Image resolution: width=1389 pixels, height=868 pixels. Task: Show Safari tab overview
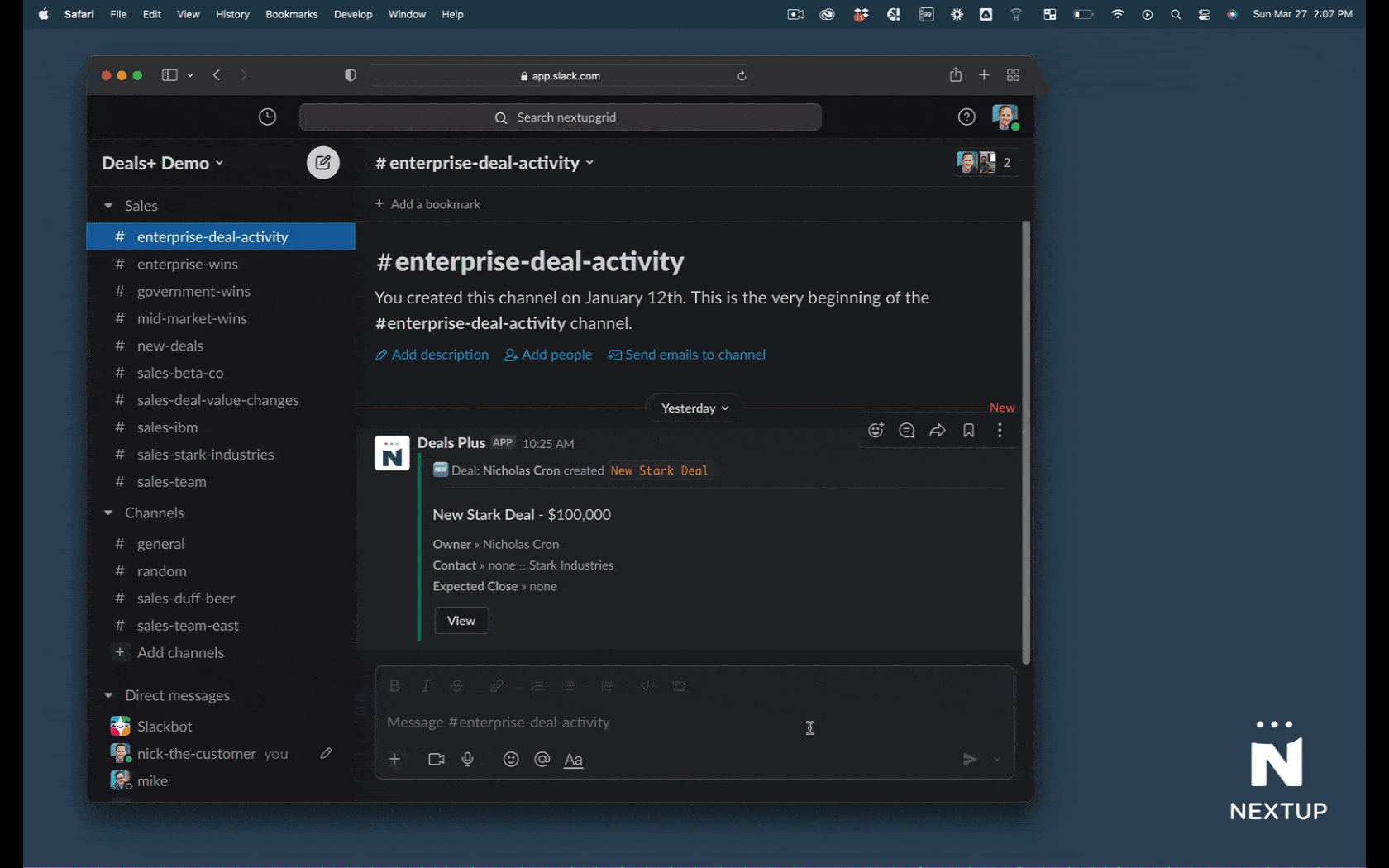pyautogui.click(x=1013, y=75)
